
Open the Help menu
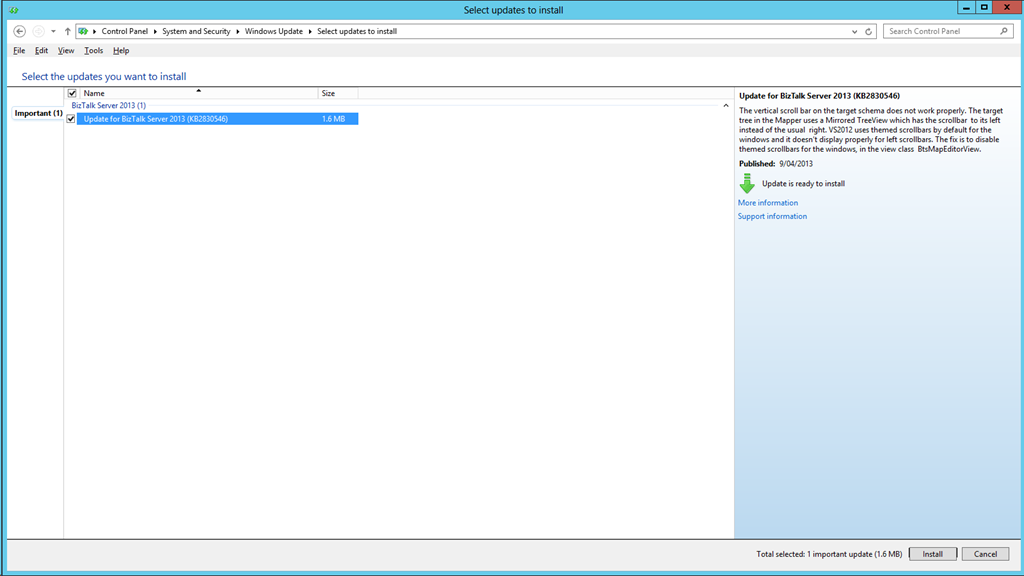pos(121,50)
